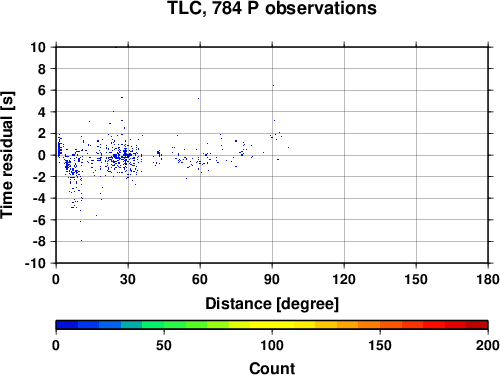Click the green colorbar segment near 50
Viewport: 500px width, 375px height.
(x=164, y=325)
